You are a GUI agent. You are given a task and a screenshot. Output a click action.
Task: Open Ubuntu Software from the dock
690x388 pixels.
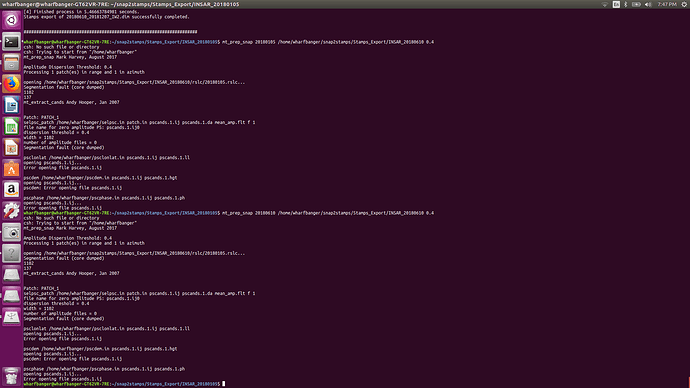11,168
